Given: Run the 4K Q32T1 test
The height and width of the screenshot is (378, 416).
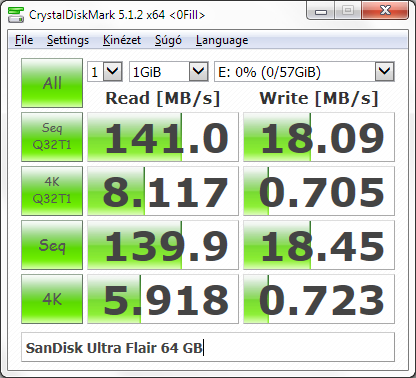Looking at the screenshot, I should [52, 191].
